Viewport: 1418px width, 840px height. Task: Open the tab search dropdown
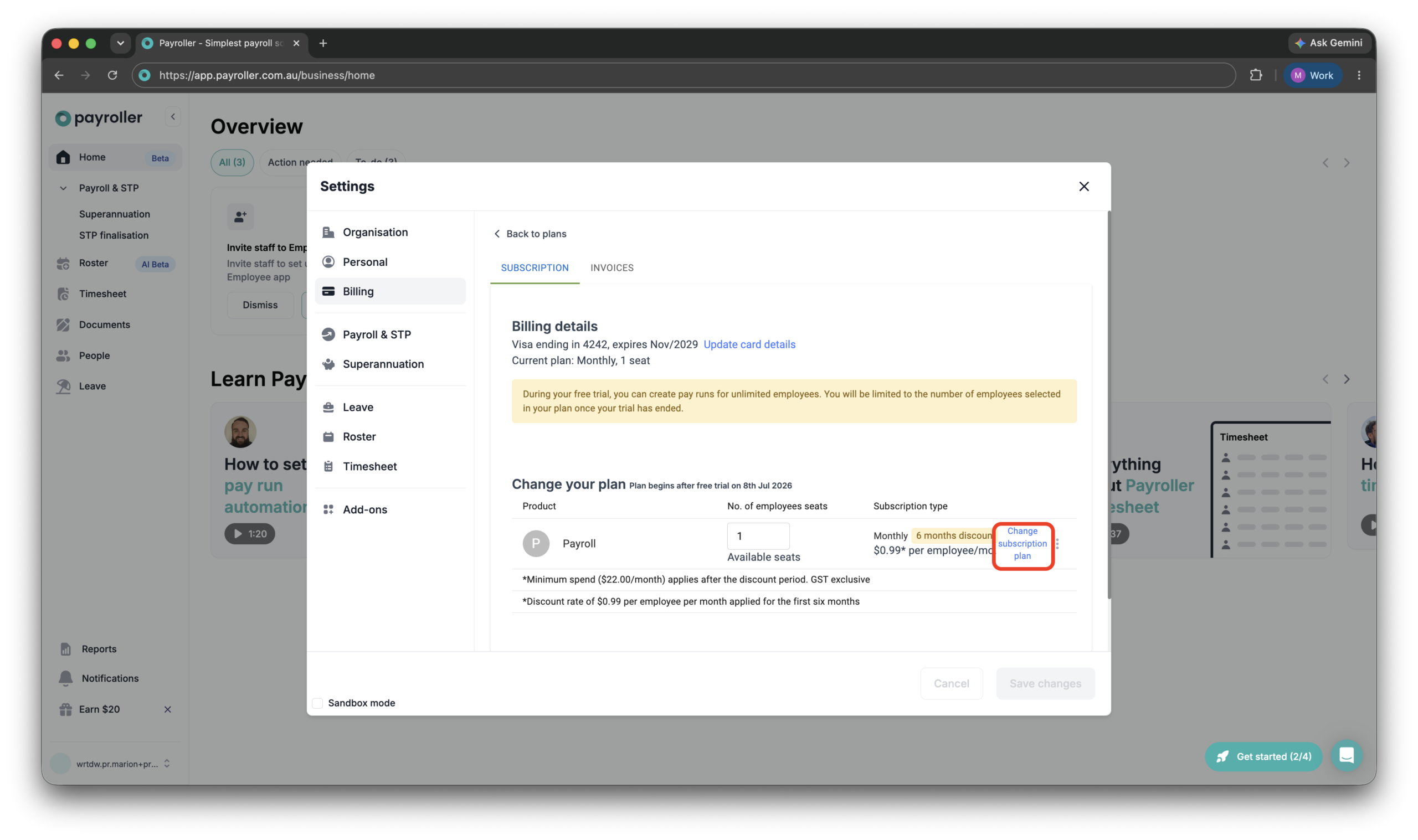(121, 43)
